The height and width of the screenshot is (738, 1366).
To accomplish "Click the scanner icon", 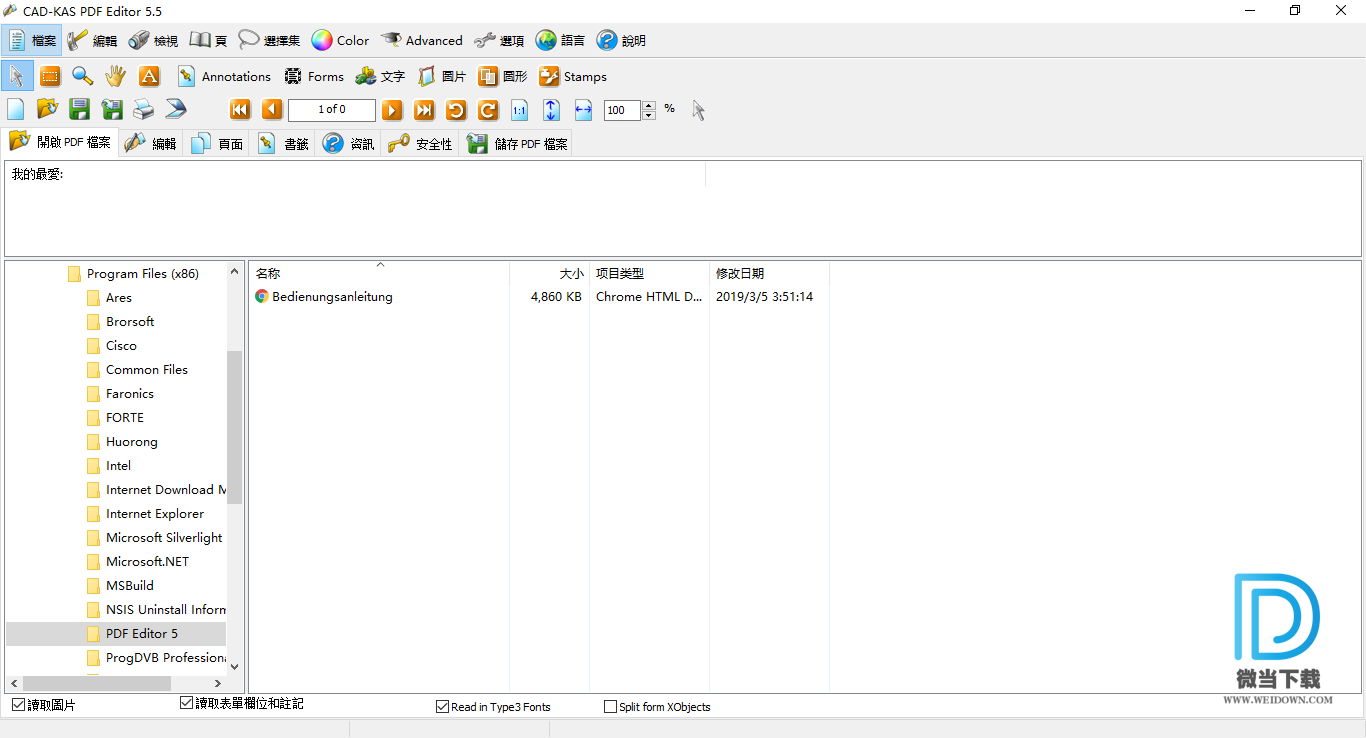I will click(176, 110).
